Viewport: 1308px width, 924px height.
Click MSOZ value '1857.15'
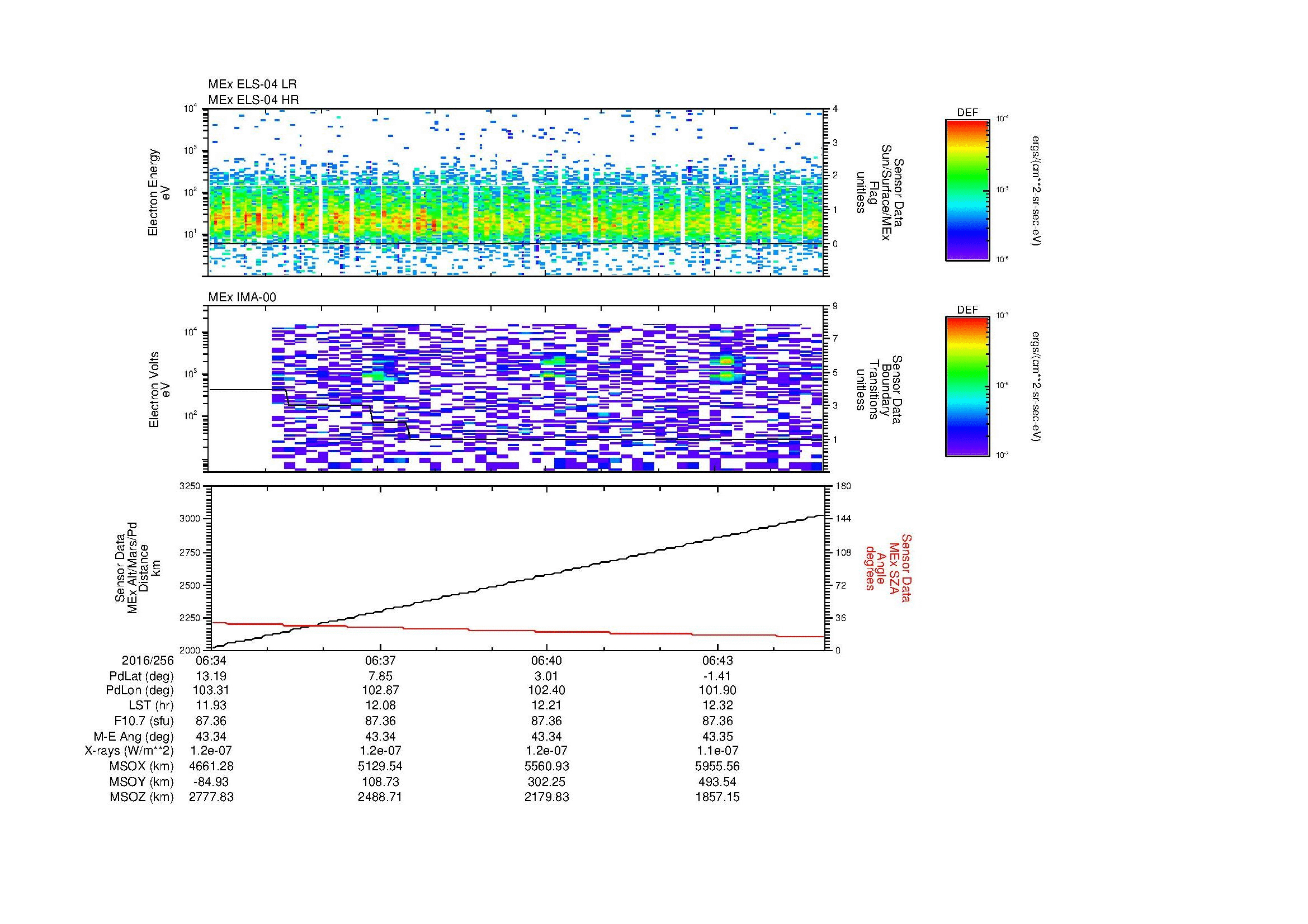click(717, 797)
